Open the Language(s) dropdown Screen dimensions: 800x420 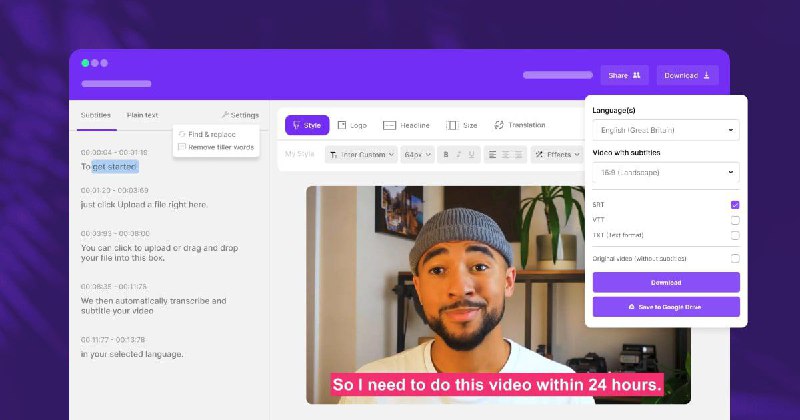point(666,130)
